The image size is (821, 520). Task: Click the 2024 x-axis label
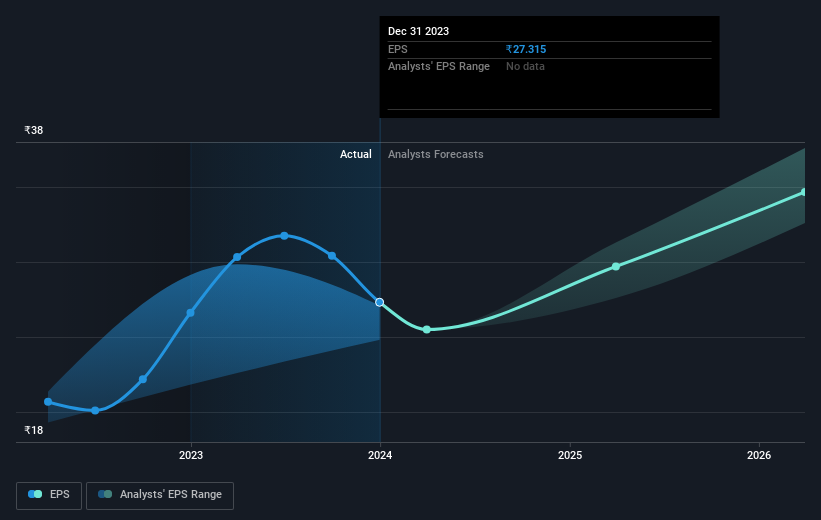[x=380, y=455]
